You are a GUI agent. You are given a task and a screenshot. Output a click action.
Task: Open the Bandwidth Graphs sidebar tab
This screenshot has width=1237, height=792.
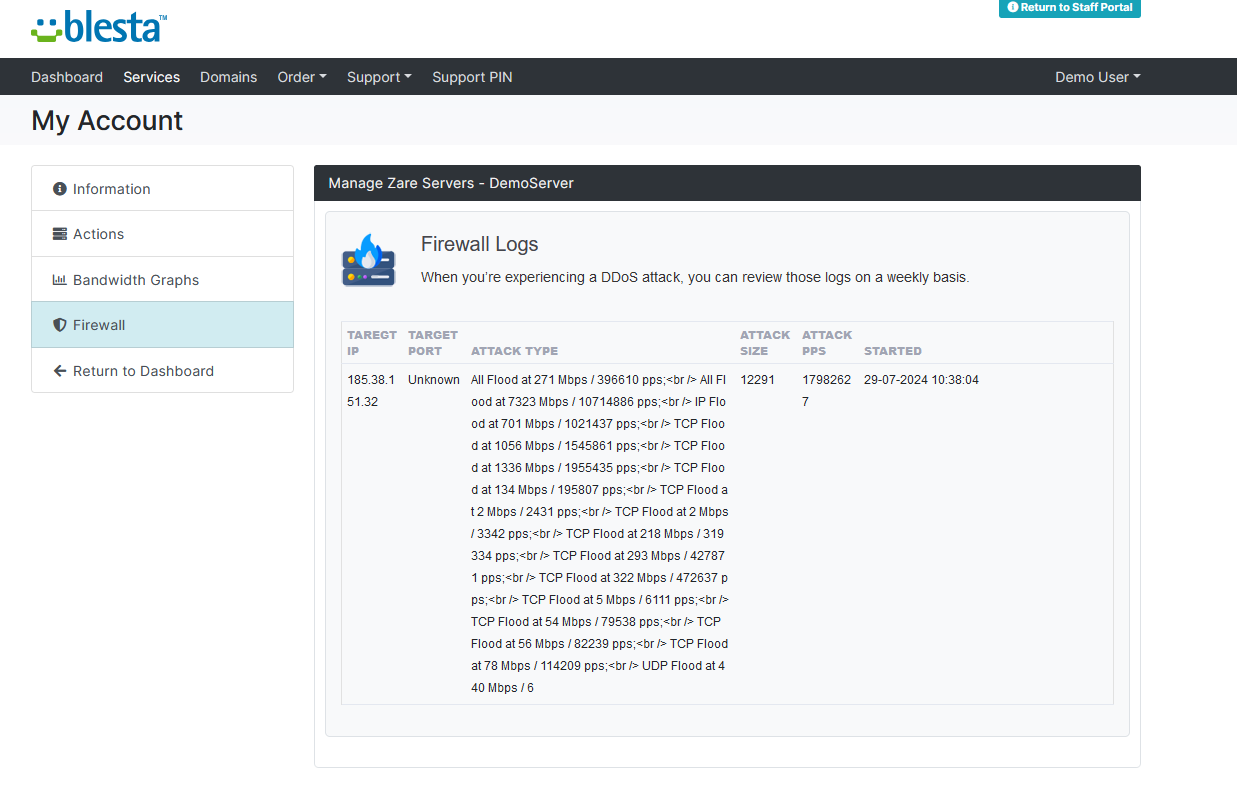pos(163,280)
